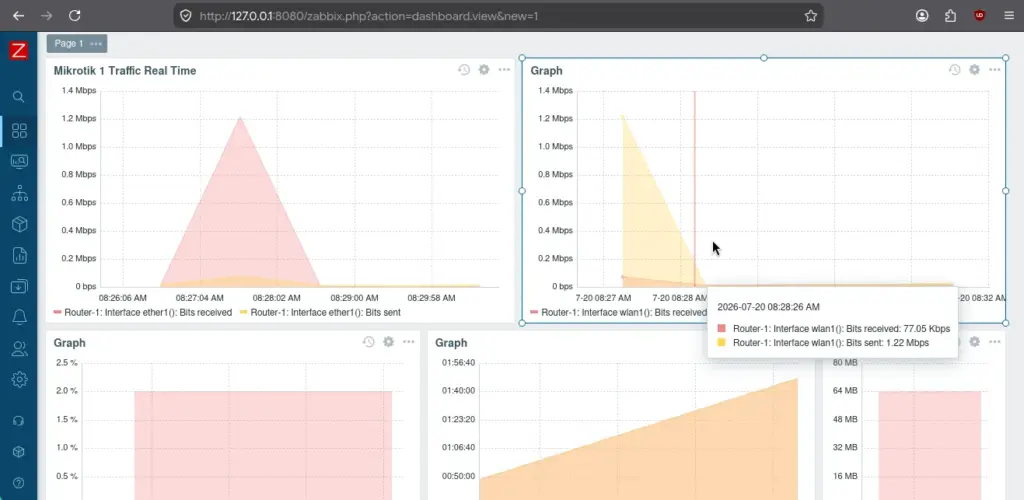Open the Services tree sidebar icon
Viewport: 1024px width, 500px height.
(19, 193)
